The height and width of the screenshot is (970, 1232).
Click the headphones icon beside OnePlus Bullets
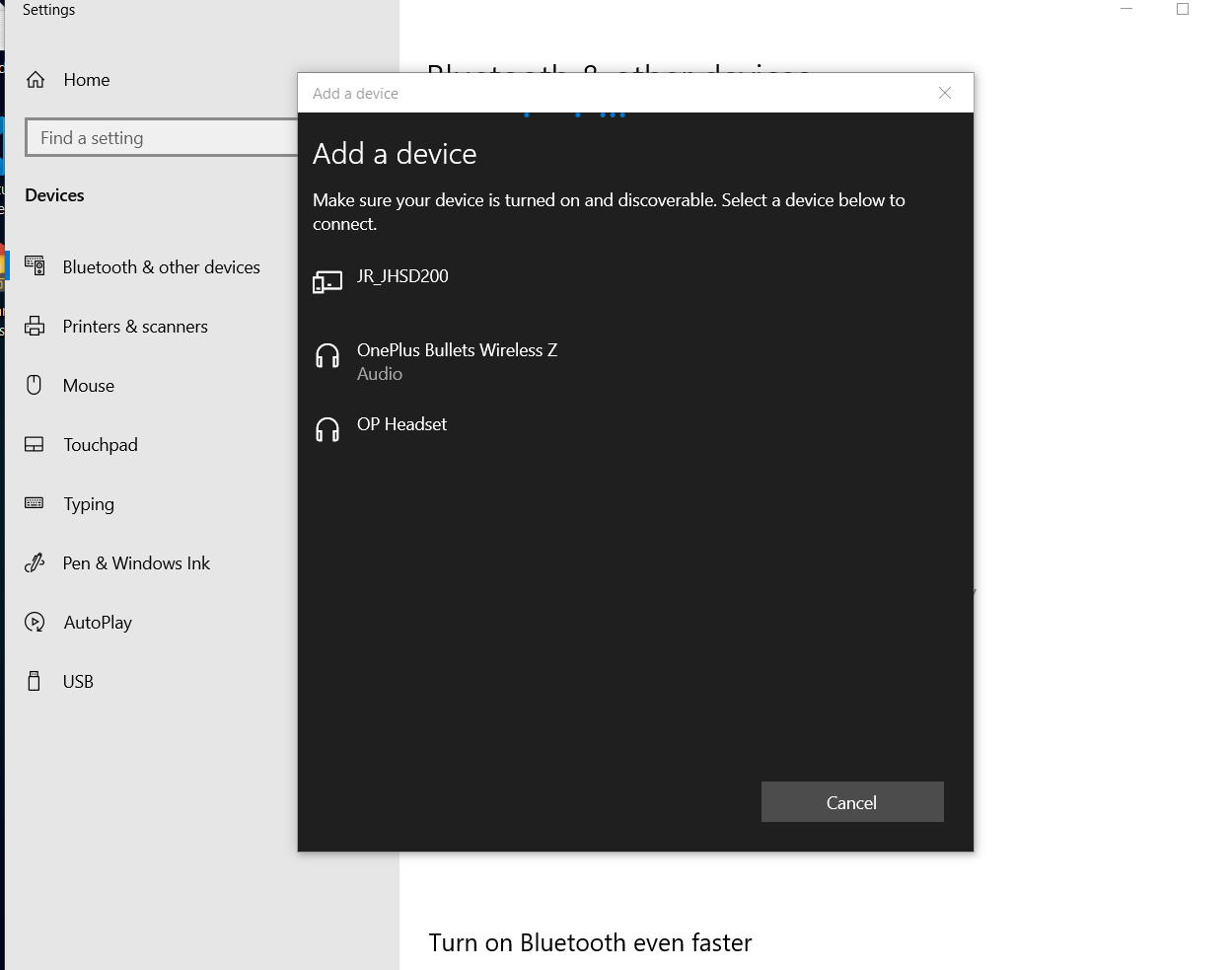326,357
